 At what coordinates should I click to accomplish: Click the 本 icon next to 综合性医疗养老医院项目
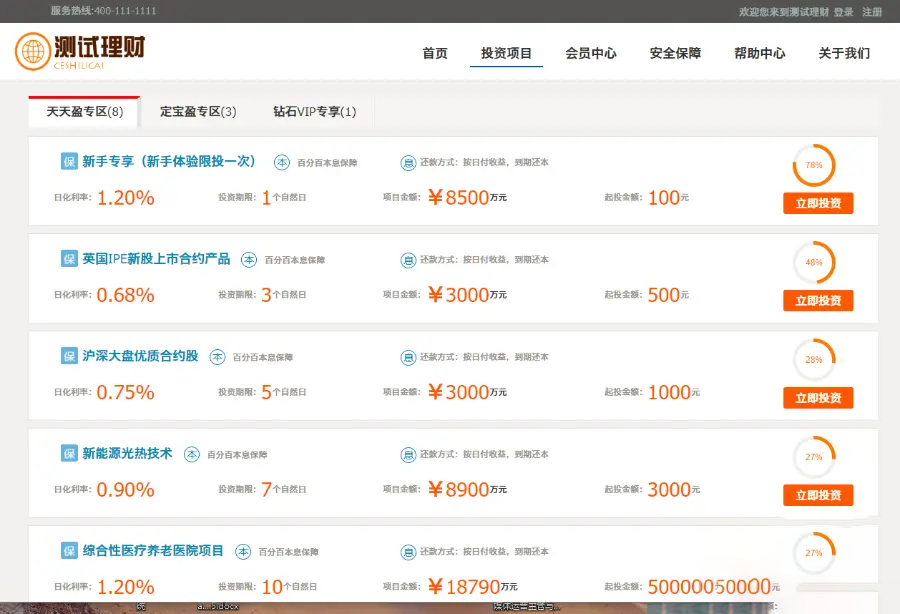click(x=244, y=551)
